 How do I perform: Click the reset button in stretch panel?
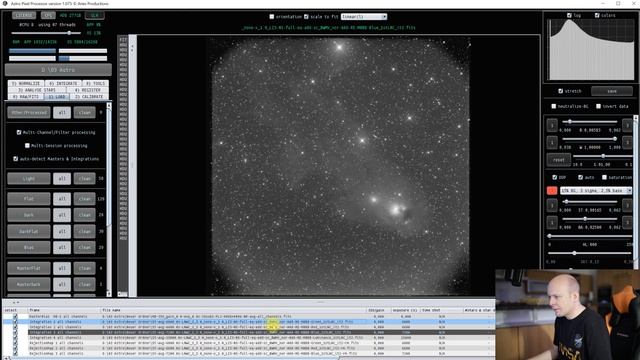[558, 160]
